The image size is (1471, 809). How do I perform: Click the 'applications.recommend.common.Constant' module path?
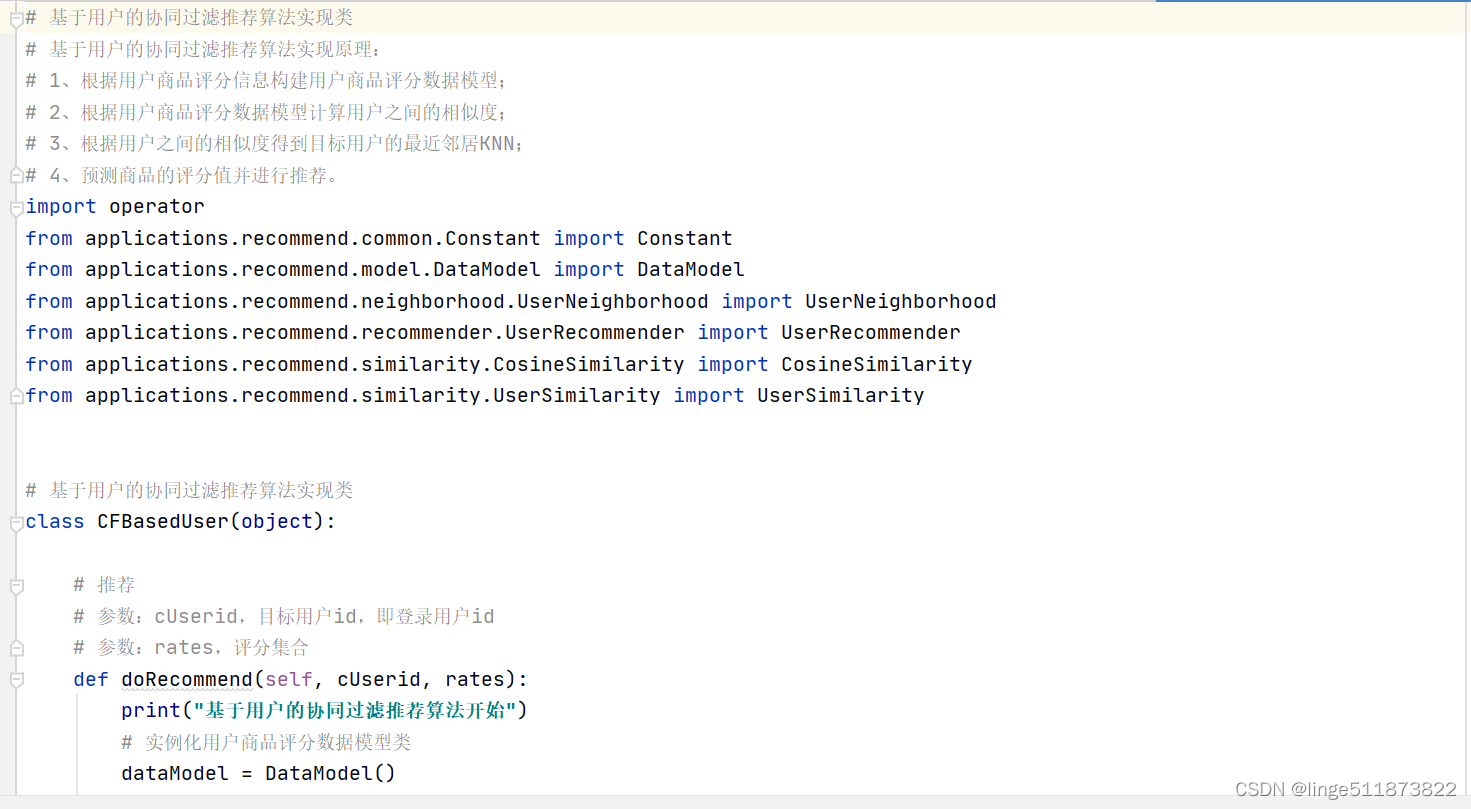[313, 239]
